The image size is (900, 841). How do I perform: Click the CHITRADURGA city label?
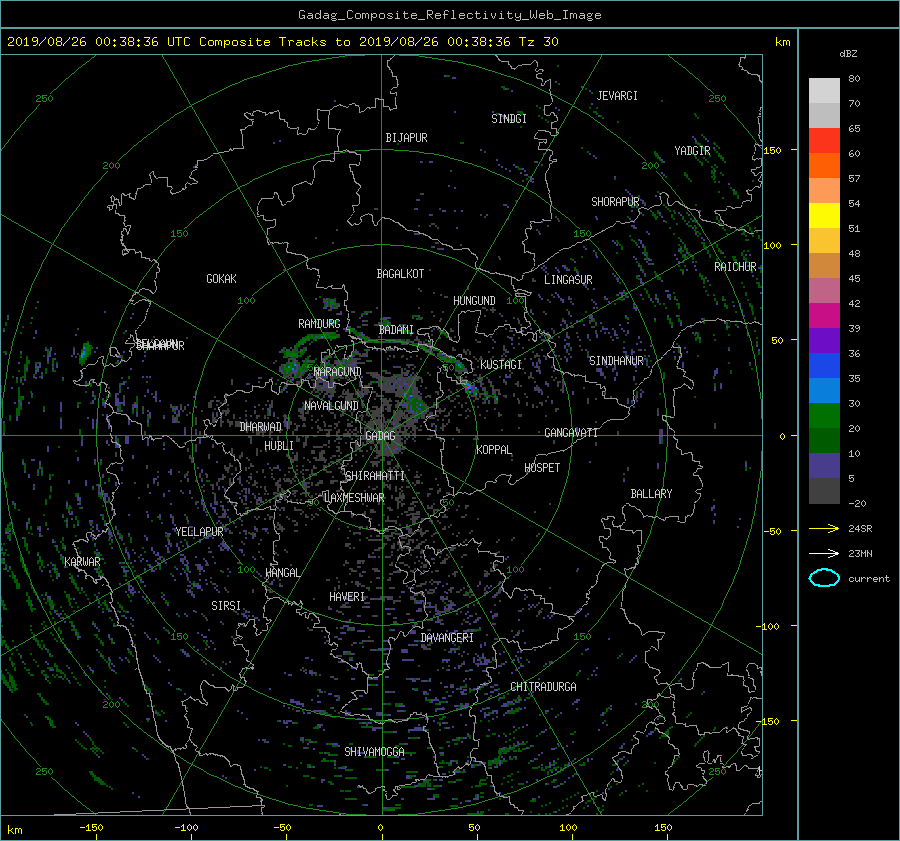tap(543, 687)
